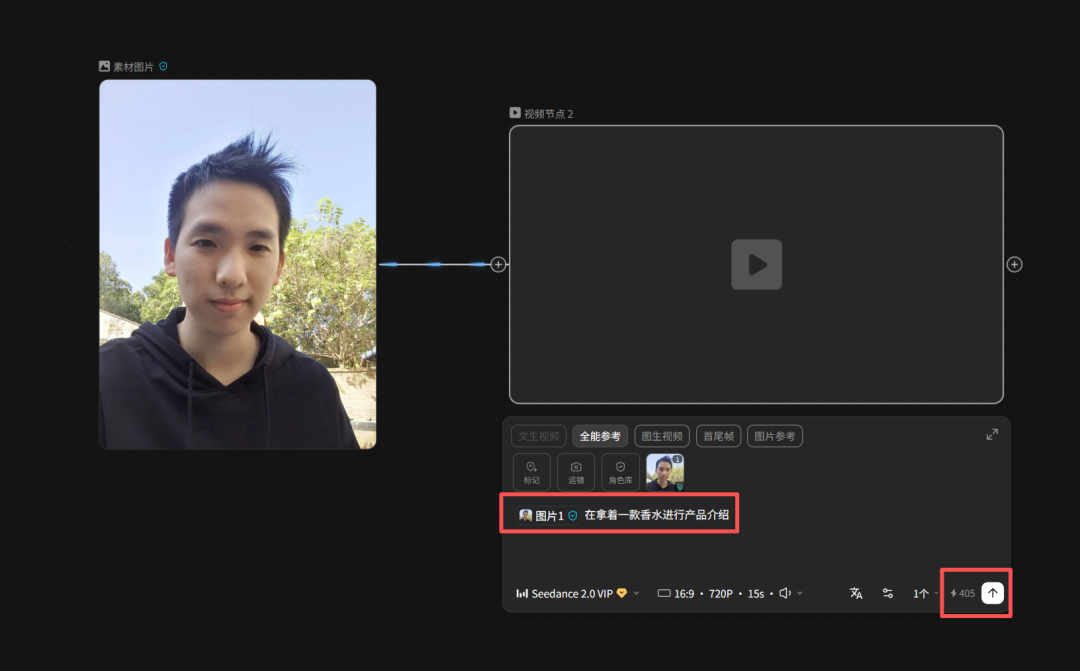Image resolution: width=1080 pixels, height=671 pixels.
Task: Open the 角色库 character library
Action: click(620, 472)
